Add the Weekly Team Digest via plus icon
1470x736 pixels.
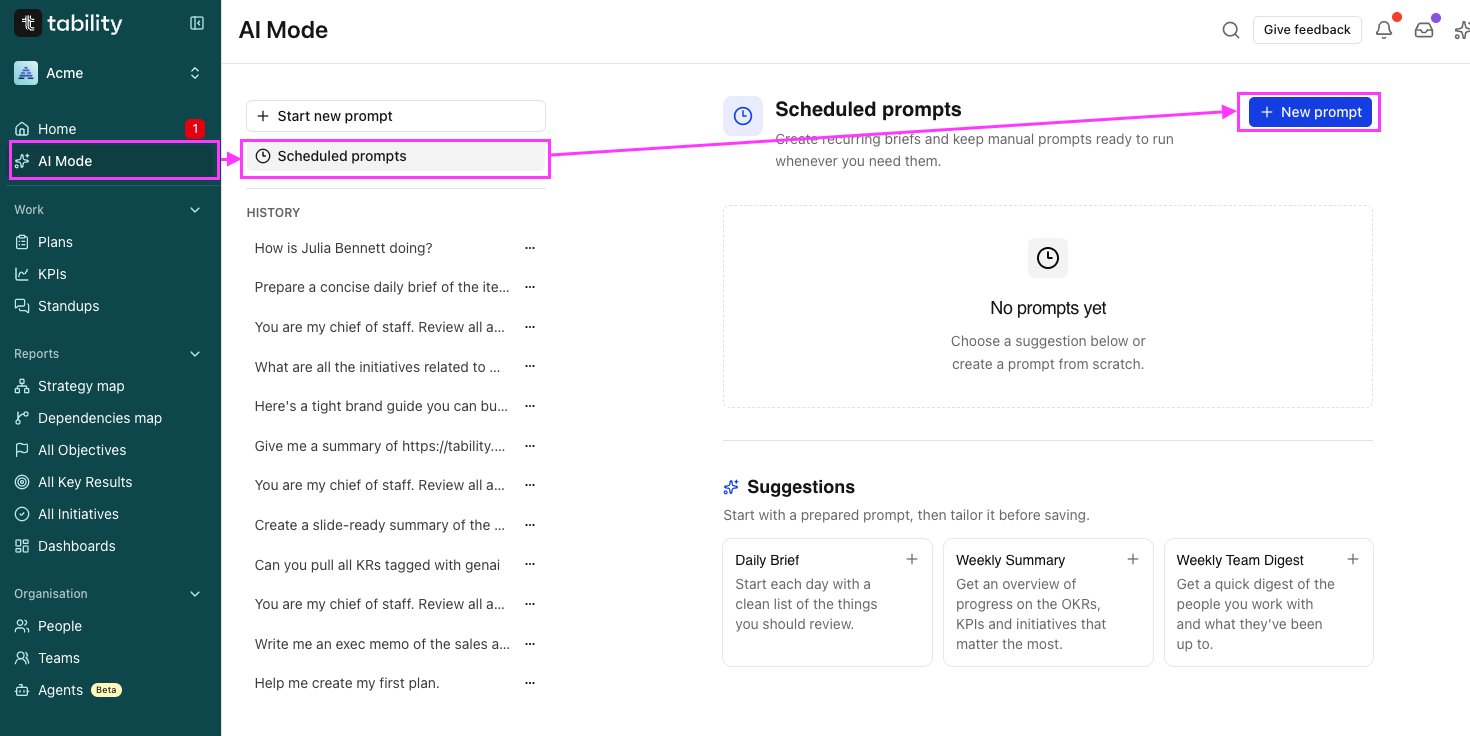(x=1353, y=559)
